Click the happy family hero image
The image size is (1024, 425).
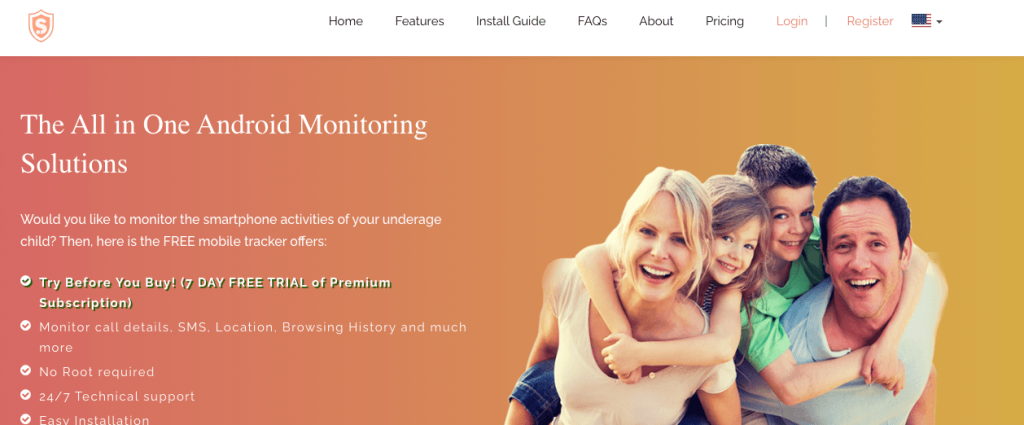tap(726, 285)
